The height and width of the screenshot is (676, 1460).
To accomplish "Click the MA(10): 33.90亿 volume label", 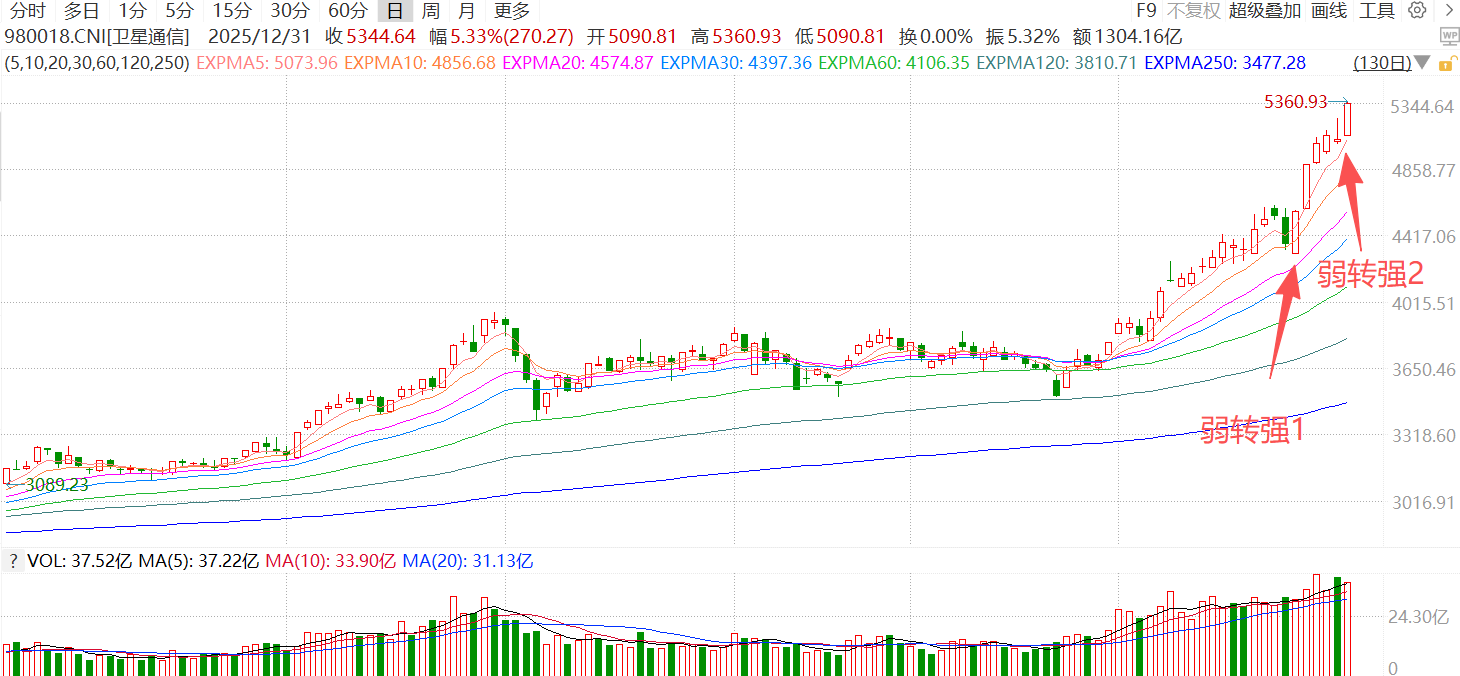I will 331,561.
